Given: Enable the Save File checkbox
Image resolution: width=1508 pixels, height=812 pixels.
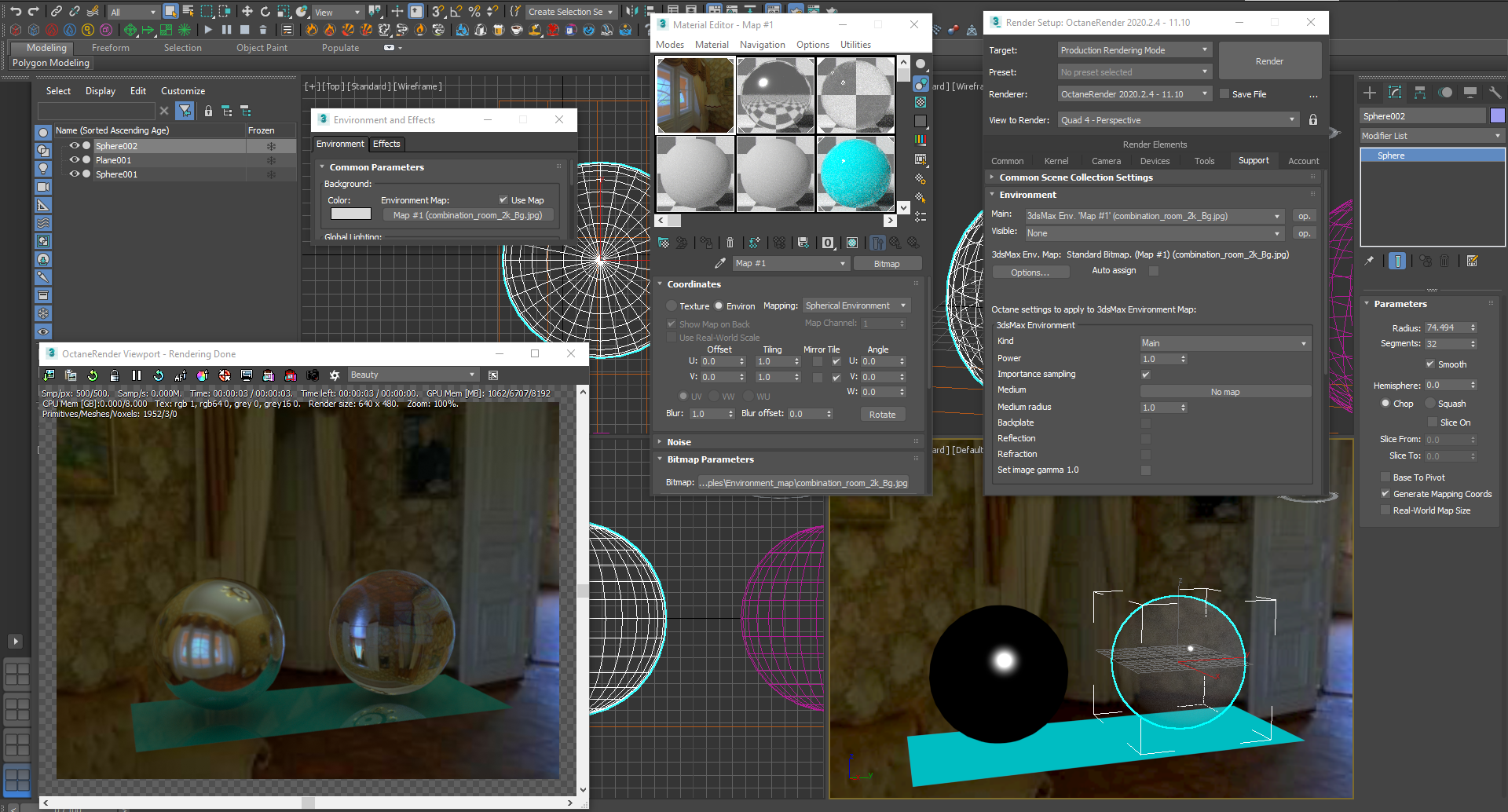Looking at the screenshot, I should tap(1224, 93).
